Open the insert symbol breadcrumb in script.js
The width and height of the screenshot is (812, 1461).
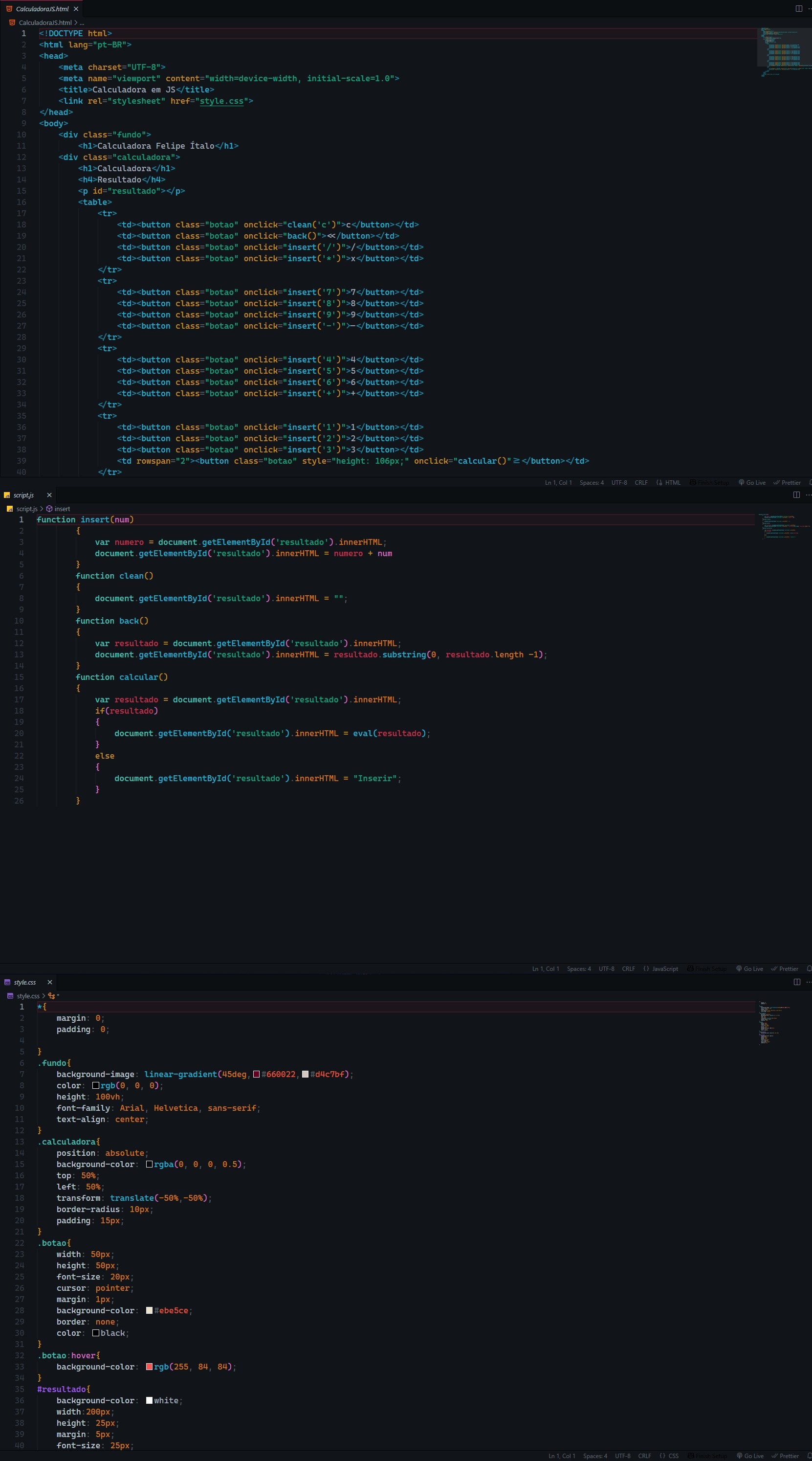tap(58, 509)
